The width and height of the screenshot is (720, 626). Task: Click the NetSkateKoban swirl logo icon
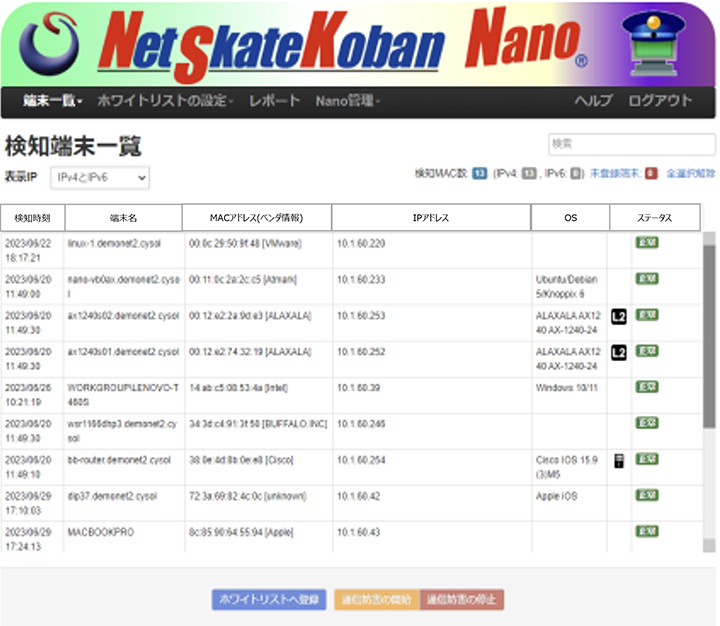point(48,42)
